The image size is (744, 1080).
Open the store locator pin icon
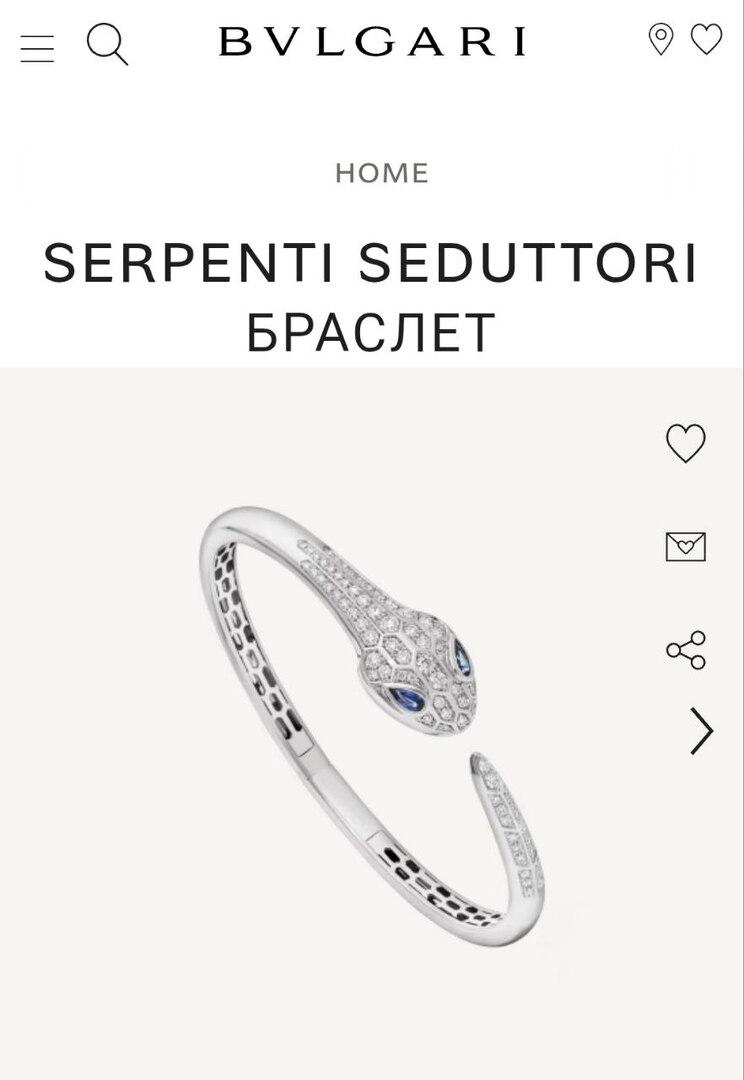(661, 39)
